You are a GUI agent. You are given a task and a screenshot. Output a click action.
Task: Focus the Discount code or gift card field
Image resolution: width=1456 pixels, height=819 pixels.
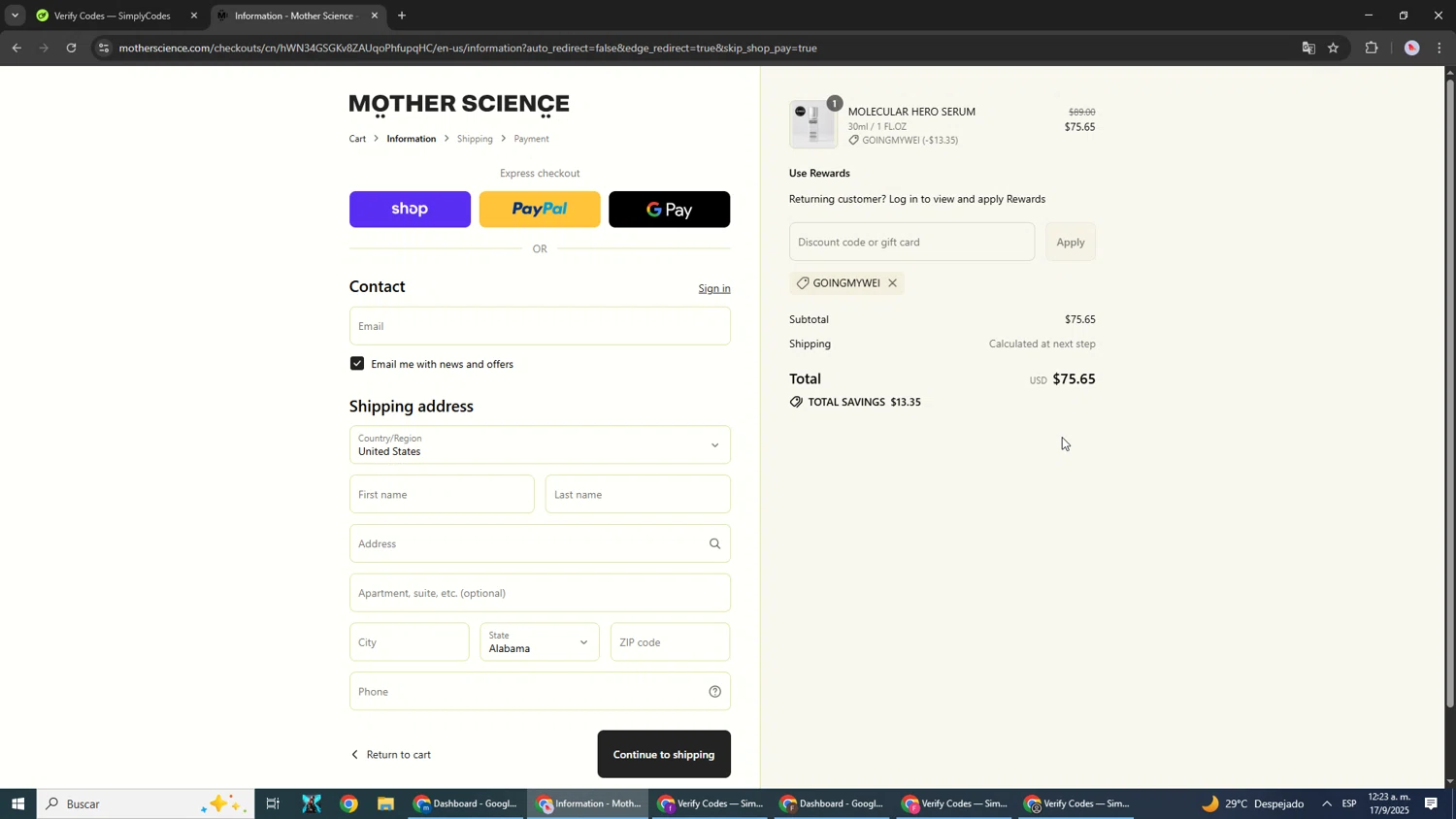click(911, 242)
